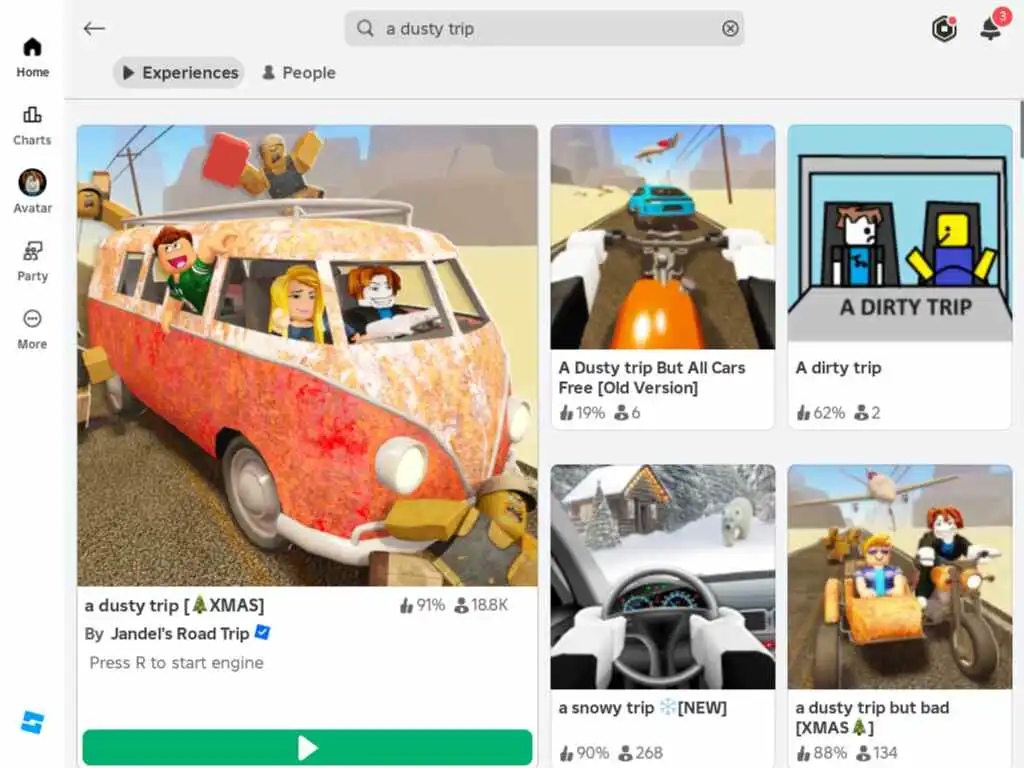Click the 19% rating text
The image size is (1024, 768).
click(x=583, y=413)
